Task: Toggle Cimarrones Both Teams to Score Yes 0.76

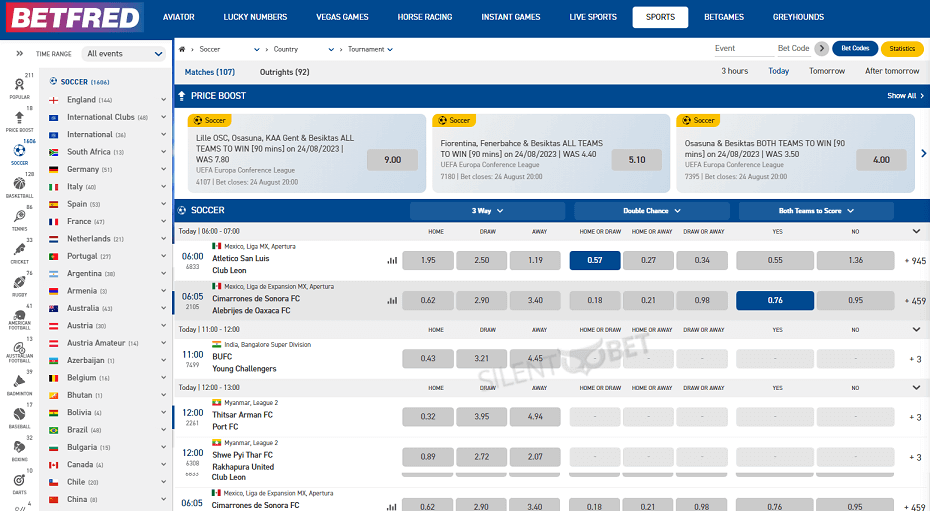Action: click(775, 301)
